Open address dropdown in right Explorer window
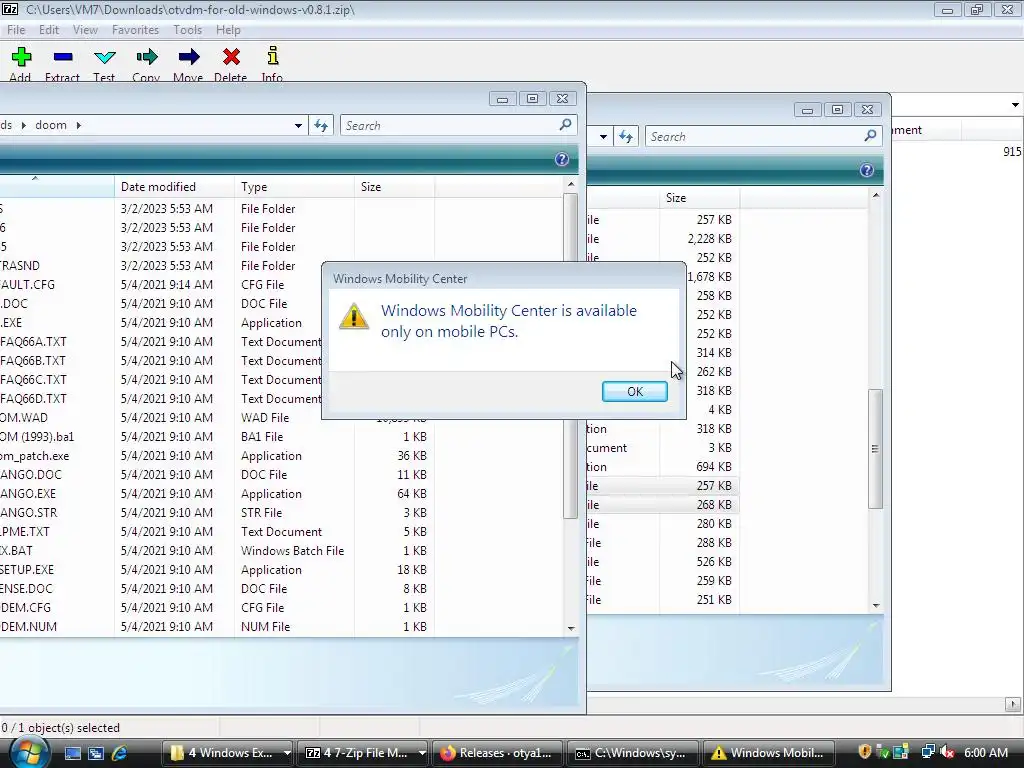The width and height of the screenshot is (1024, 768). (603, 136)
